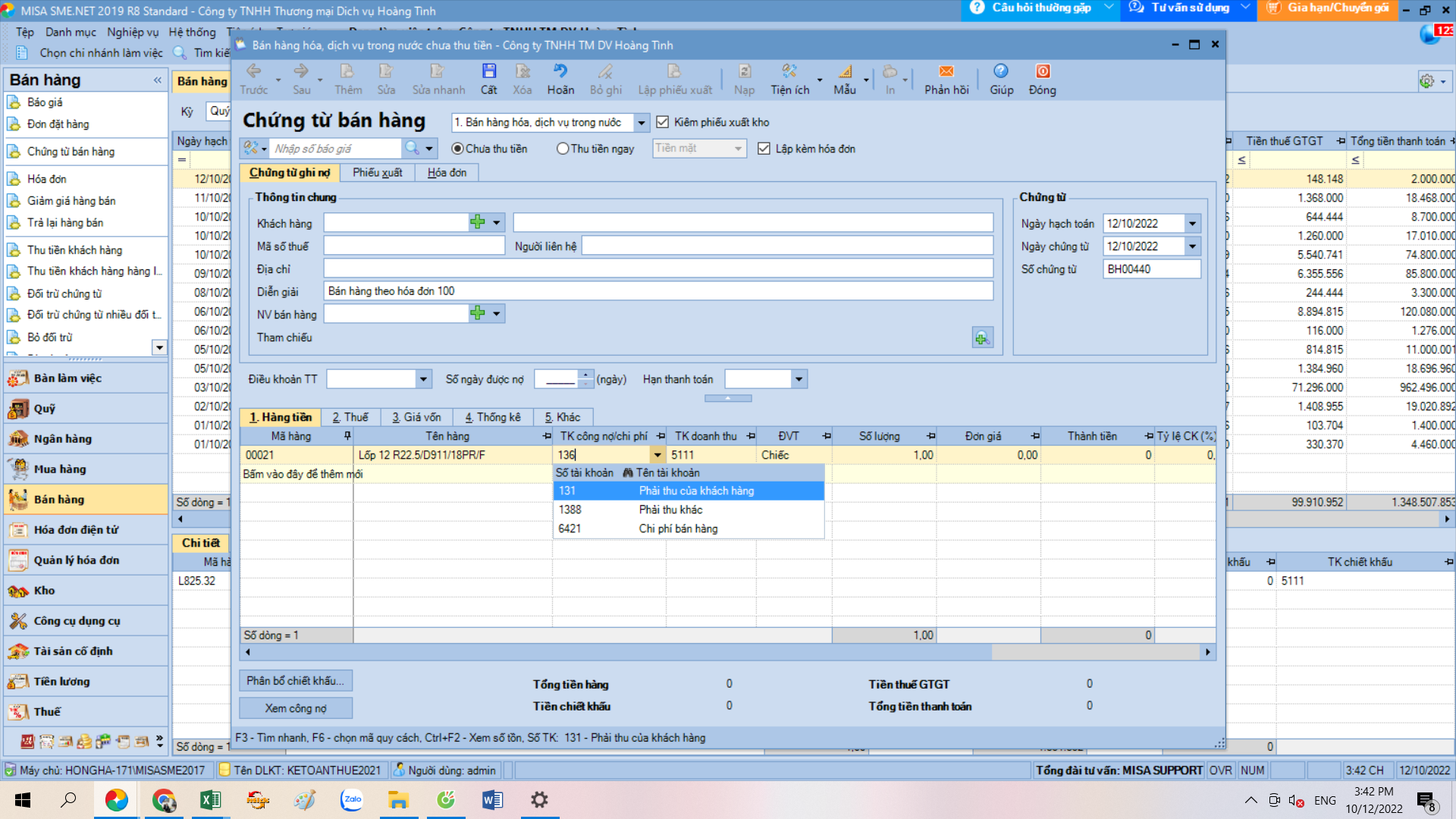Open the Nghiệp vụ menu
Screen dimensions: 1456x819
[133, 32]
